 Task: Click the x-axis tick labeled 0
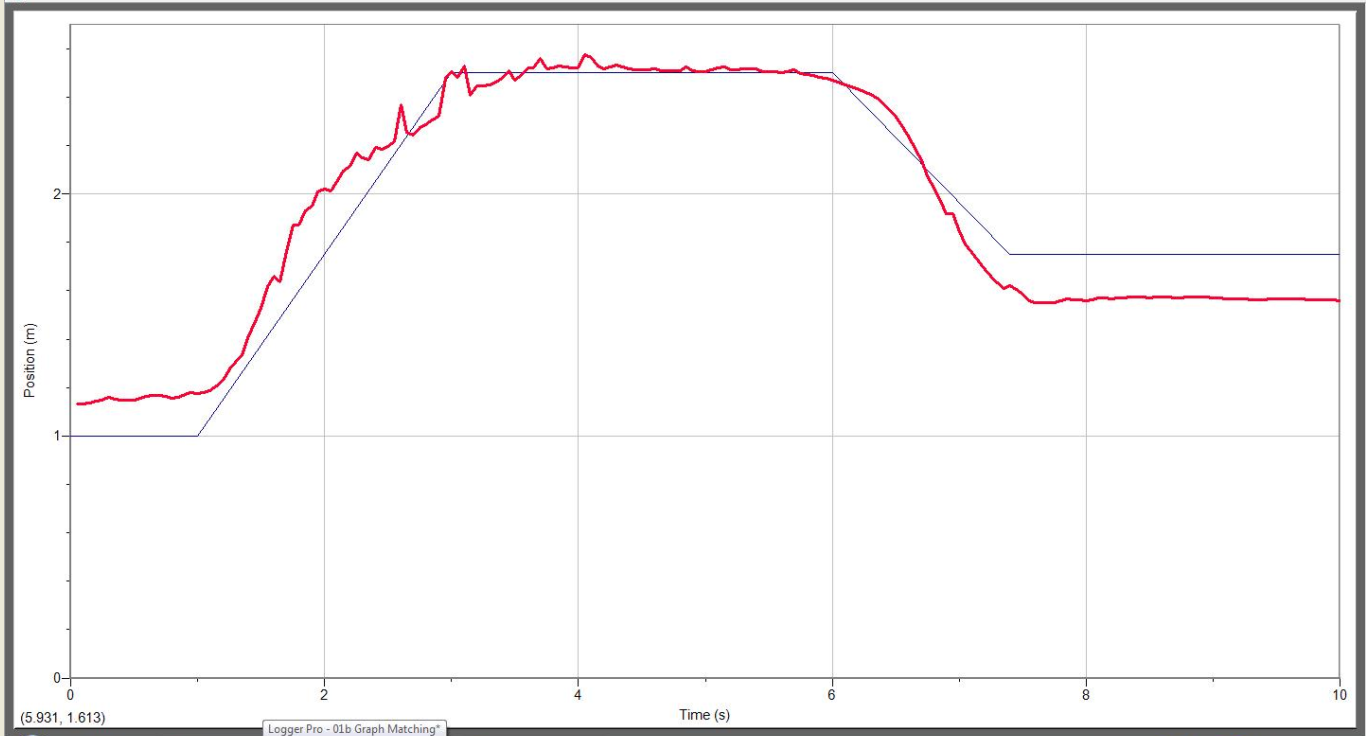[x=69, y=692]
